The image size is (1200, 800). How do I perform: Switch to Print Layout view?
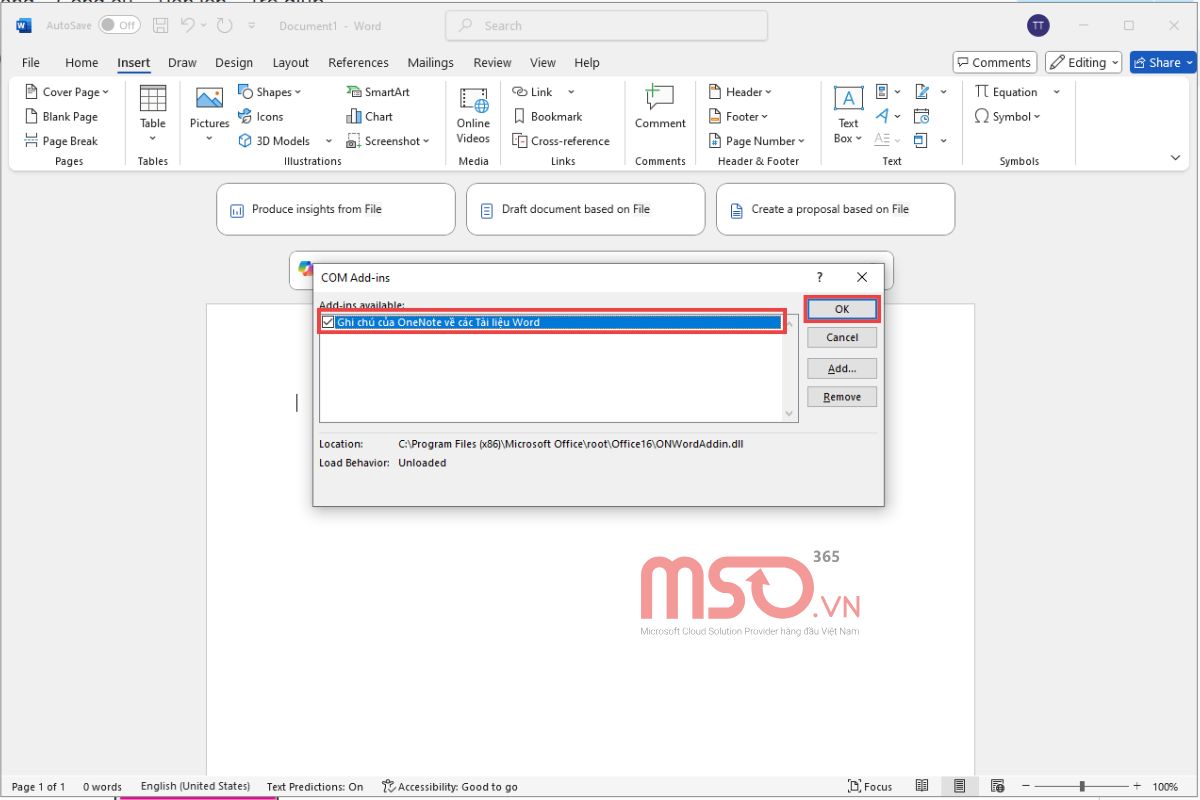pyautogui.click(x=959, y=786)
